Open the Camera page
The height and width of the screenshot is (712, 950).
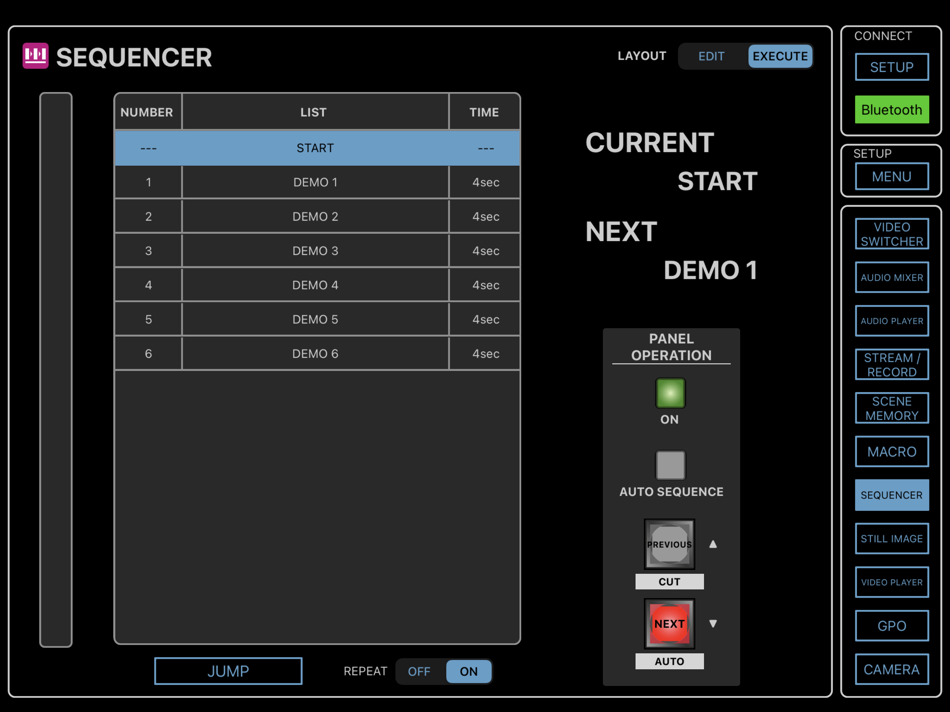click(x=891, y=670)
